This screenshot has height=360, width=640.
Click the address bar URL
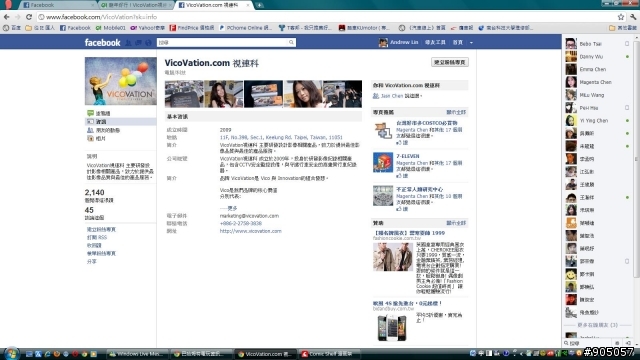coord(101,17)
